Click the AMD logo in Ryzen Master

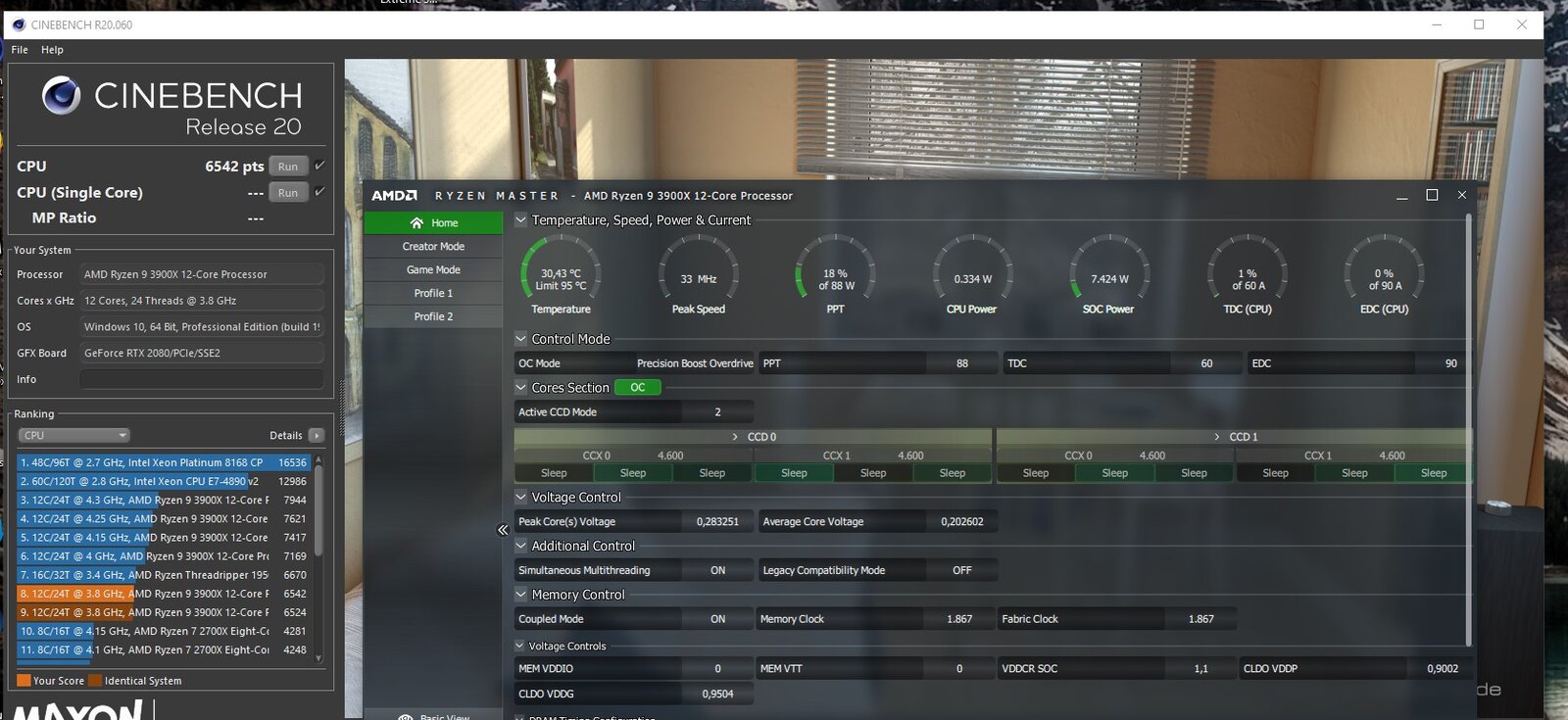point(394,196)
